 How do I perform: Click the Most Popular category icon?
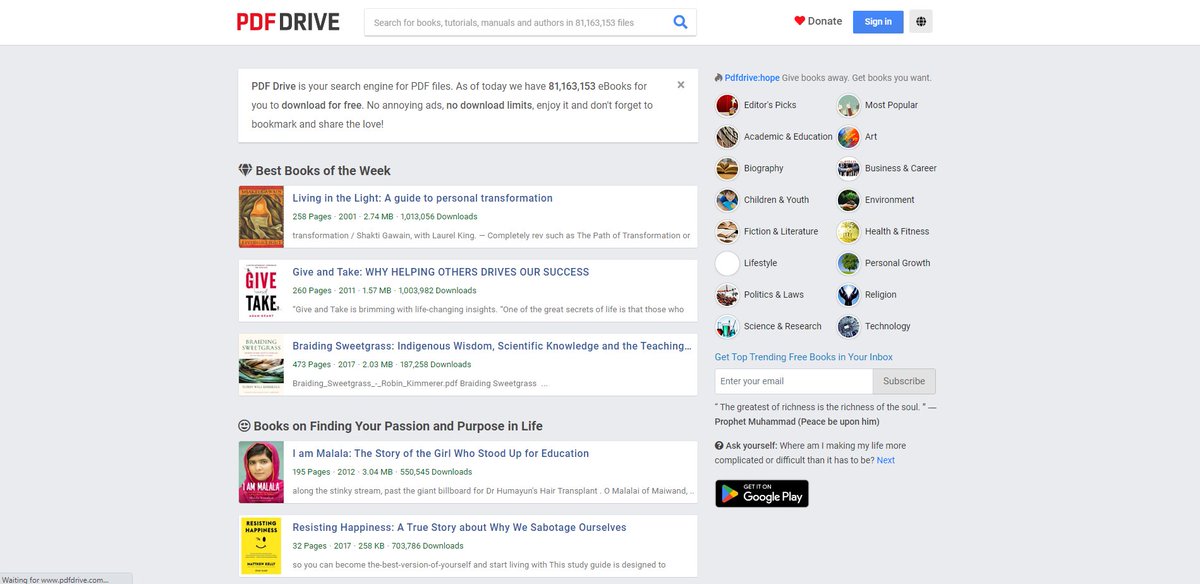pos(848,105)
